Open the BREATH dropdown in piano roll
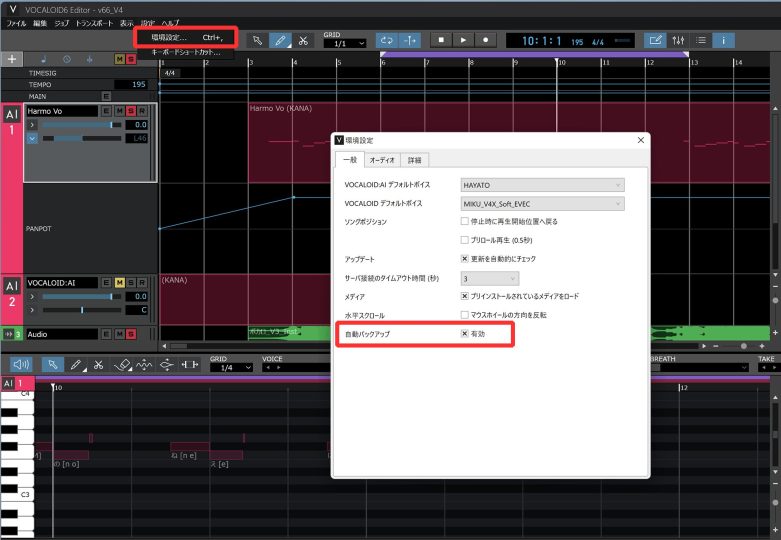The image size is (781, 540). click(700, 368)
